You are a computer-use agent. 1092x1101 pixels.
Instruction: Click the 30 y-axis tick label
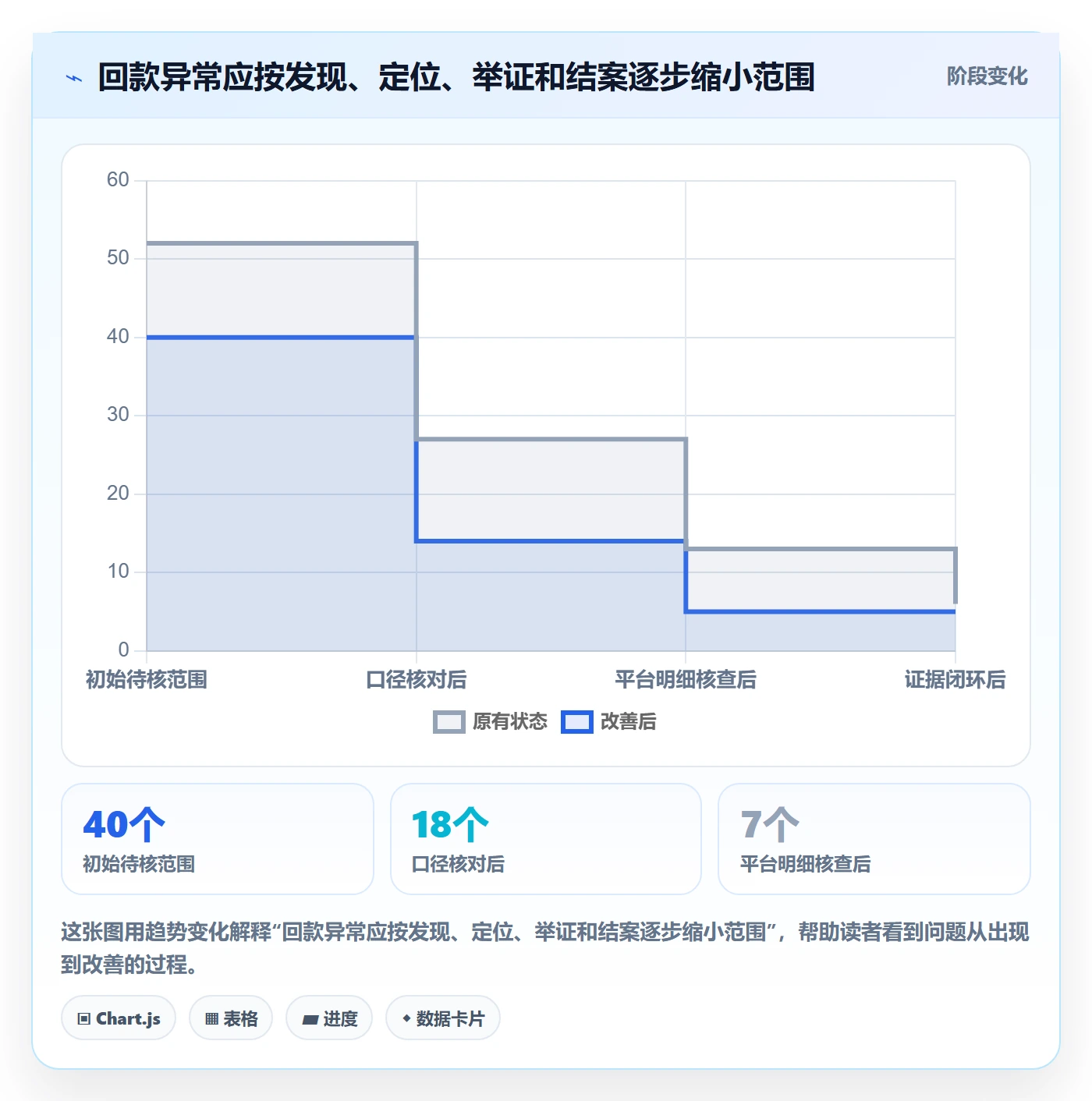click(118, 415)
